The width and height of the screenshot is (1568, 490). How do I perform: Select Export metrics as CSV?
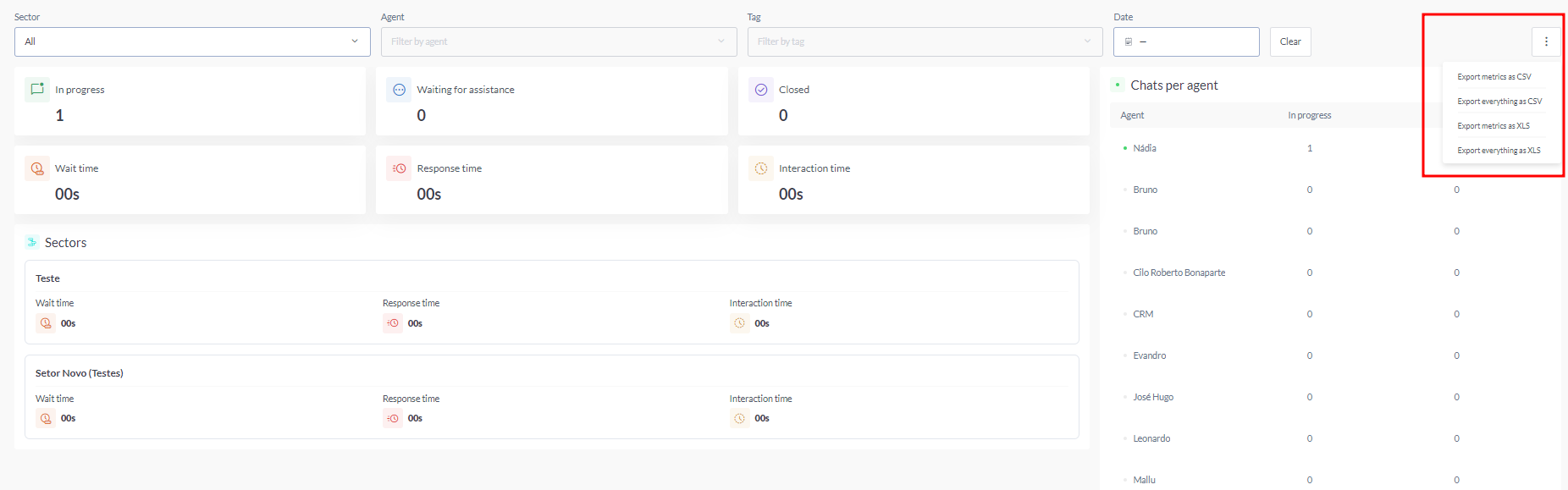click(1493, 77)
